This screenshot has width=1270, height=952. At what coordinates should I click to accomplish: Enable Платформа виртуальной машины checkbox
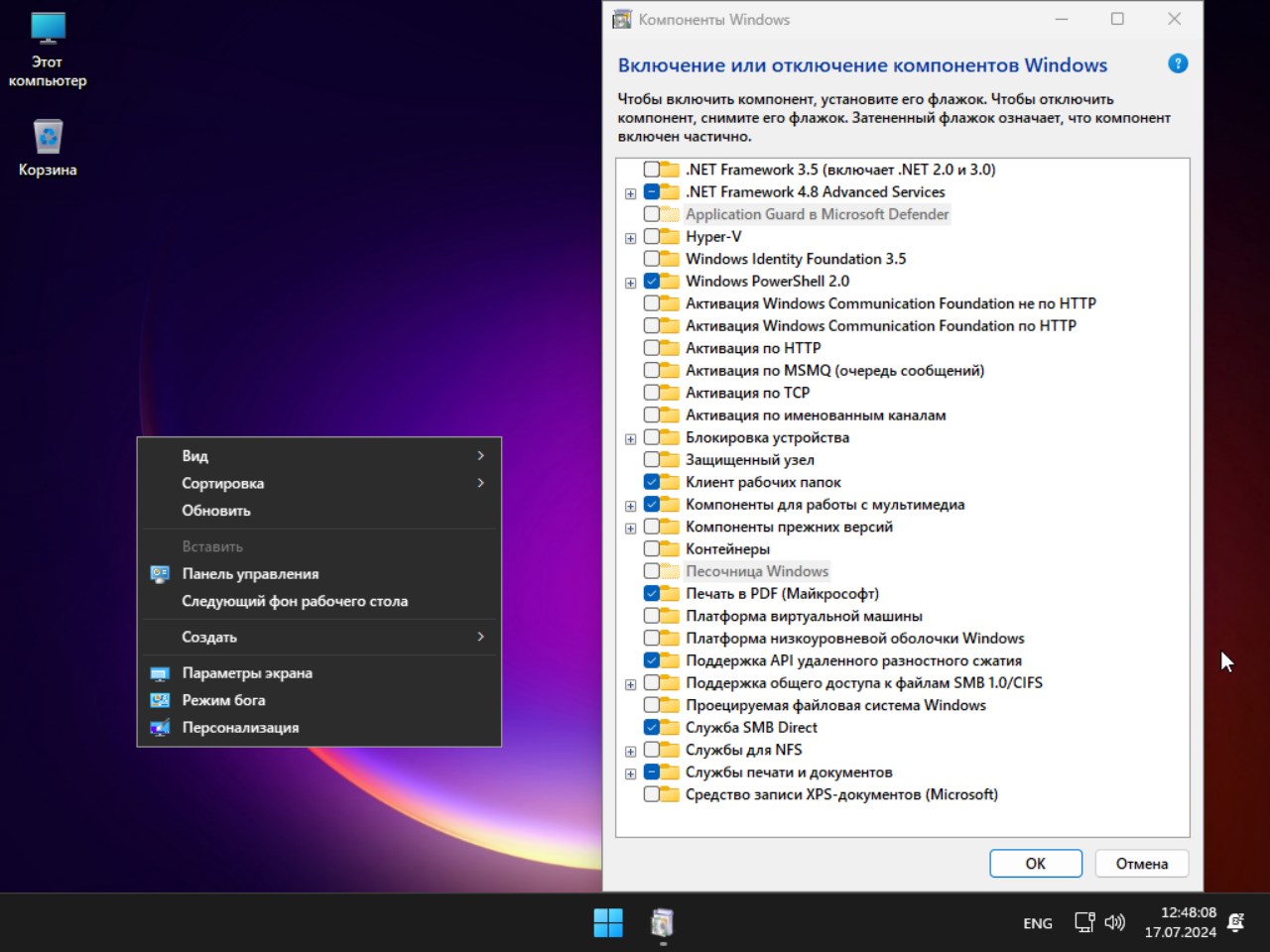651,616
